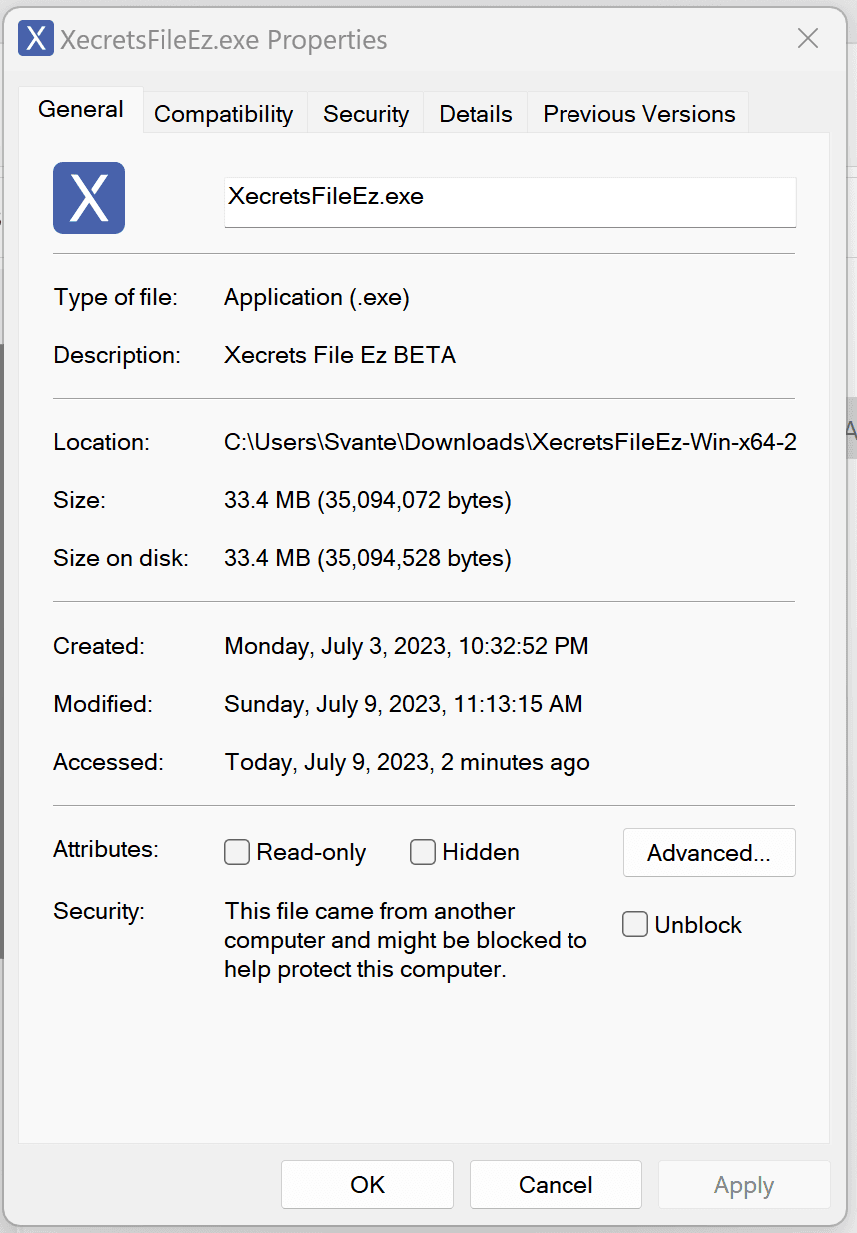Image resolution: width=857 pixels, height=1233 pixels.
Task: Select the General tab
Action: click(80, 109)
